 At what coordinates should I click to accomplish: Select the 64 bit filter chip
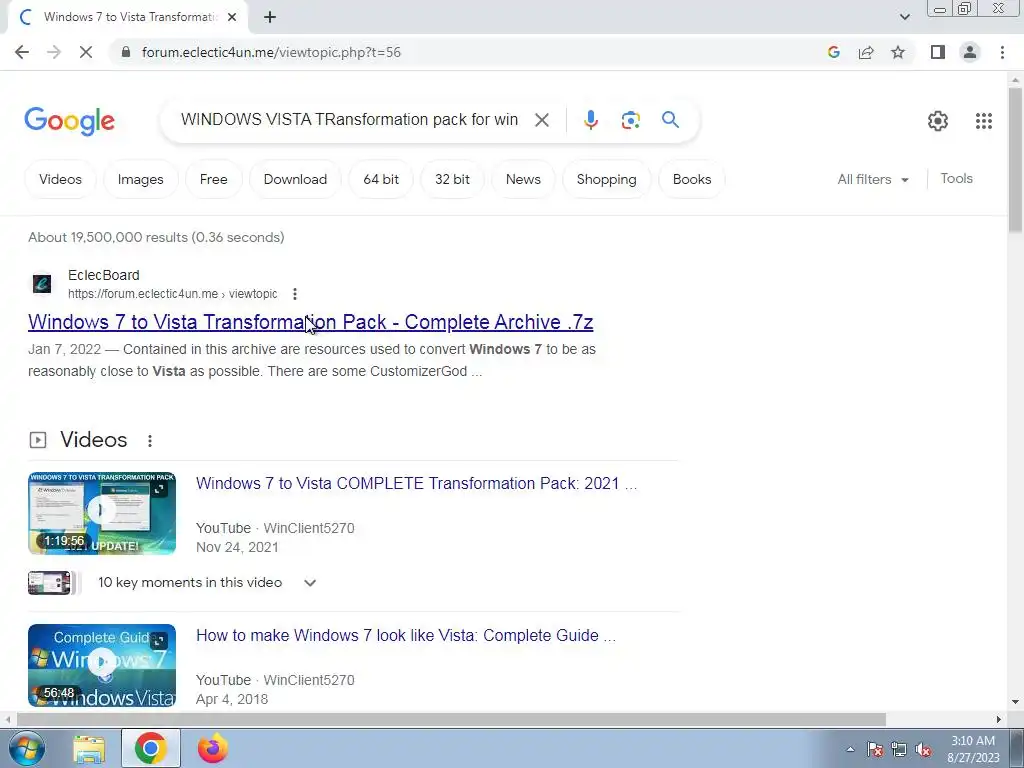coord(381,180)
